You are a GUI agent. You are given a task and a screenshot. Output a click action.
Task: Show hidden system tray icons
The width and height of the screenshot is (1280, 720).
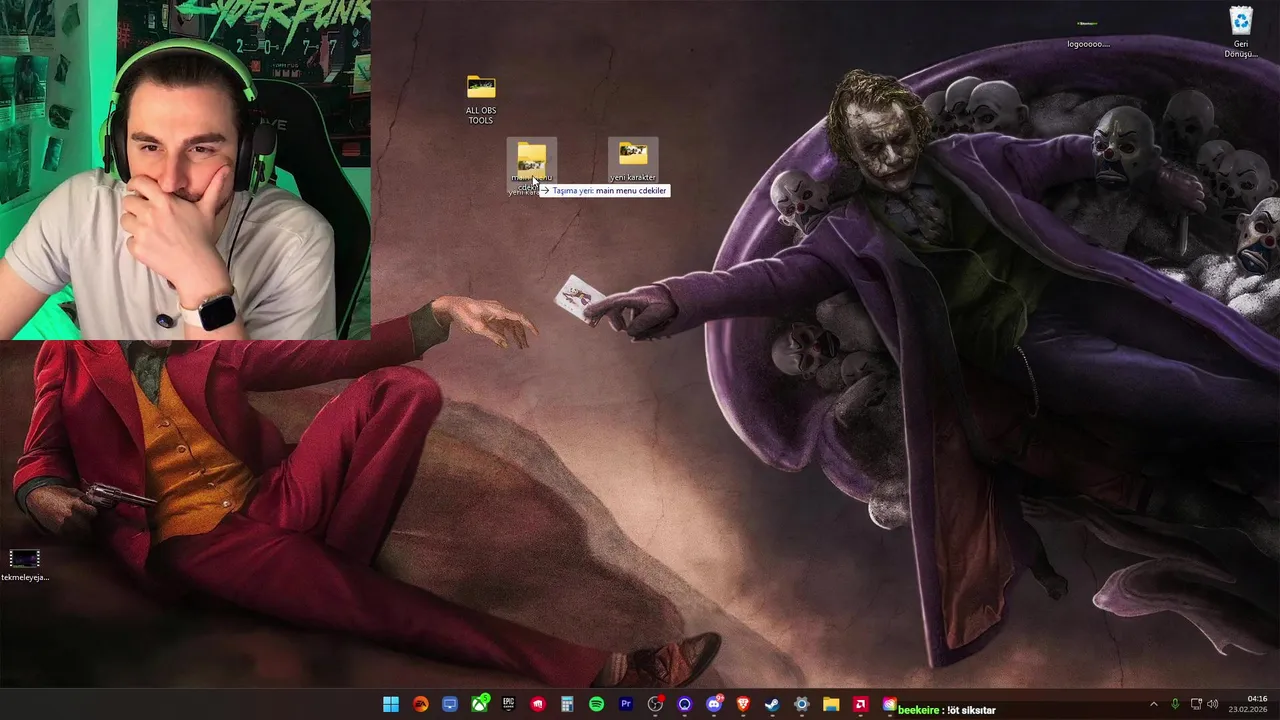click(1153, 704)
